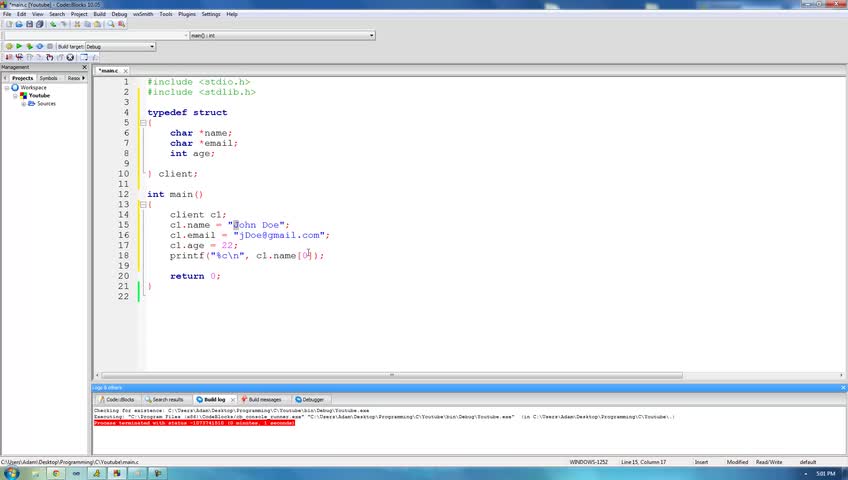Click the Debugging windows icon
Viewport: 848px width, 480px height.
[x=84, y=57]
